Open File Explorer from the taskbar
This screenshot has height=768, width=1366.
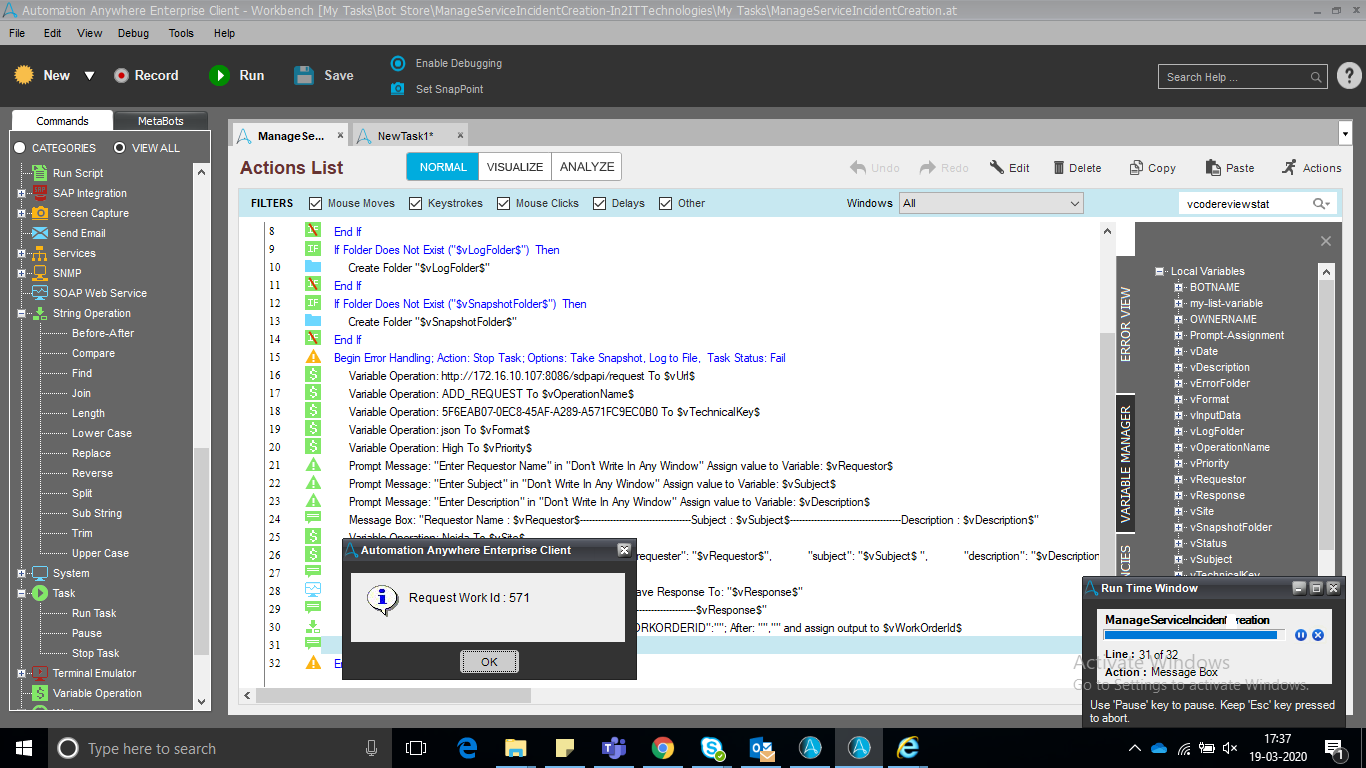click(x=515, y=748)
